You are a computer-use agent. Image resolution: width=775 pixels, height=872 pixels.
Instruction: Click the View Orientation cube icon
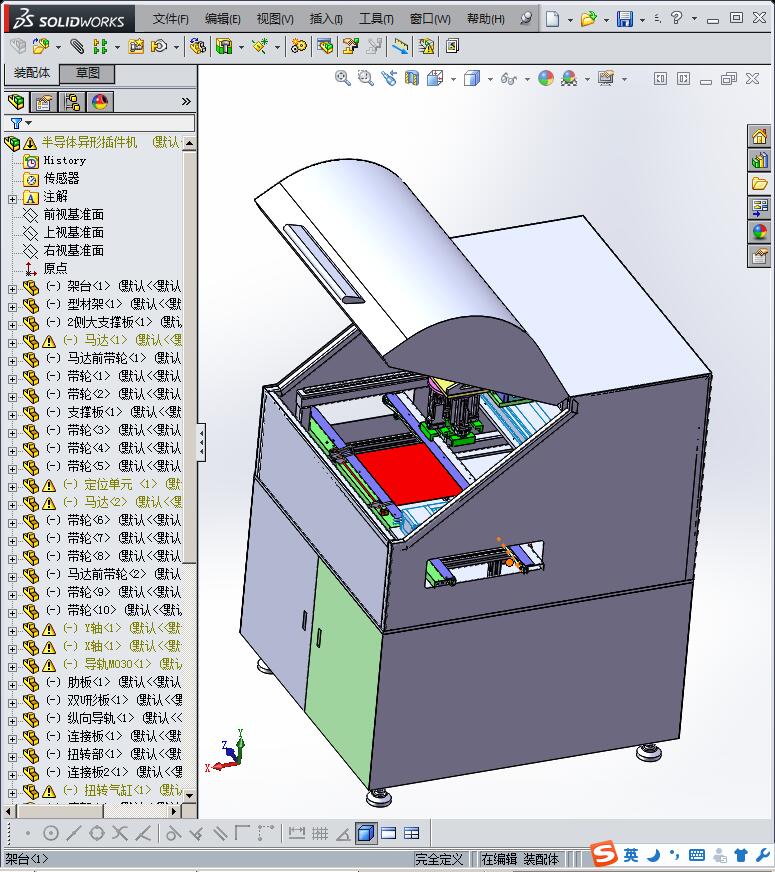click(435, 78)
